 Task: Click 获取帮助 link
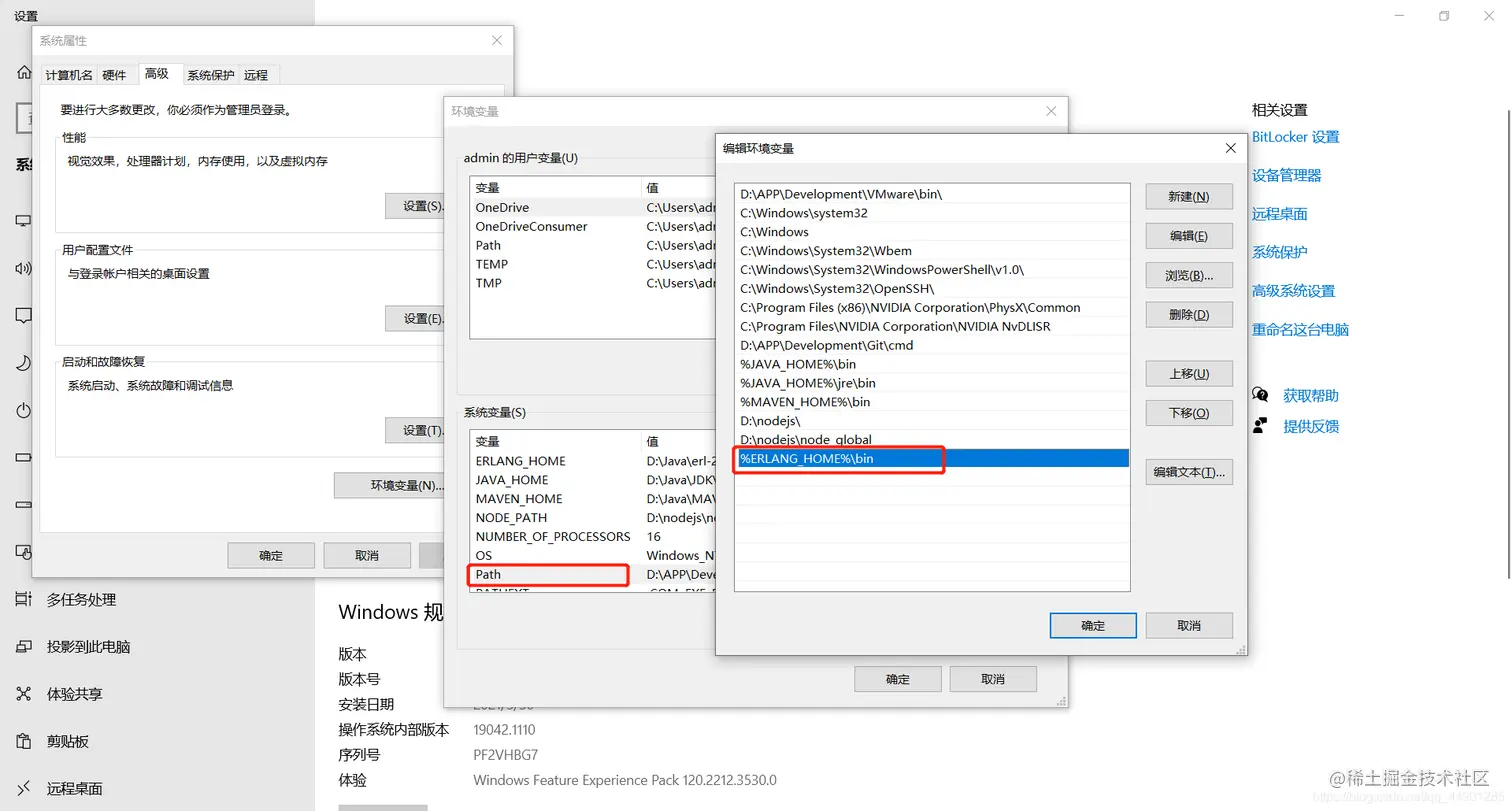tap(1311, 396)
